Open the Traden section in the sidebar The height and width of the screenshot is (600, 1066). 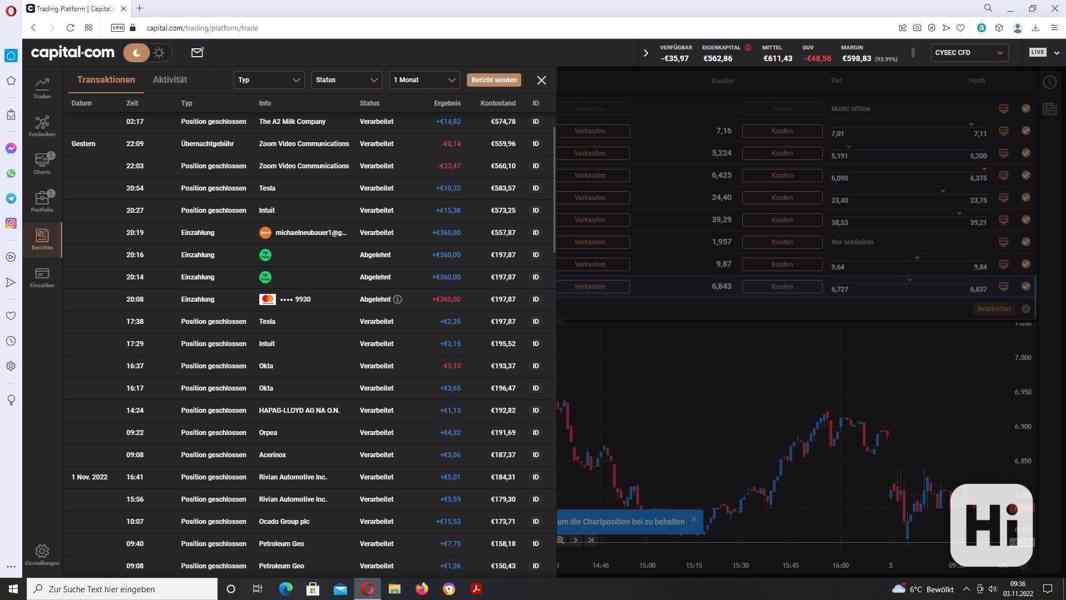42,87
